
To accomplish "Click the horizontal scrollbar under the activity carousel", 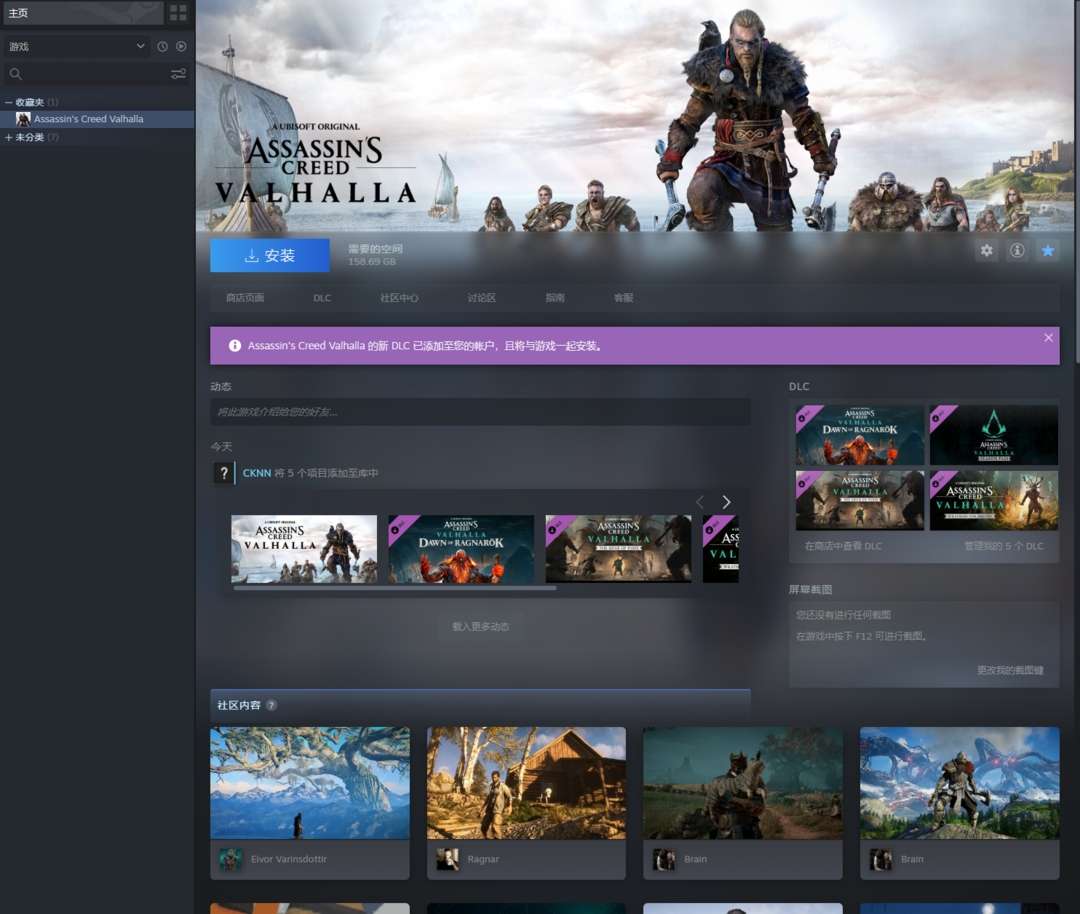I will (395, 588).
